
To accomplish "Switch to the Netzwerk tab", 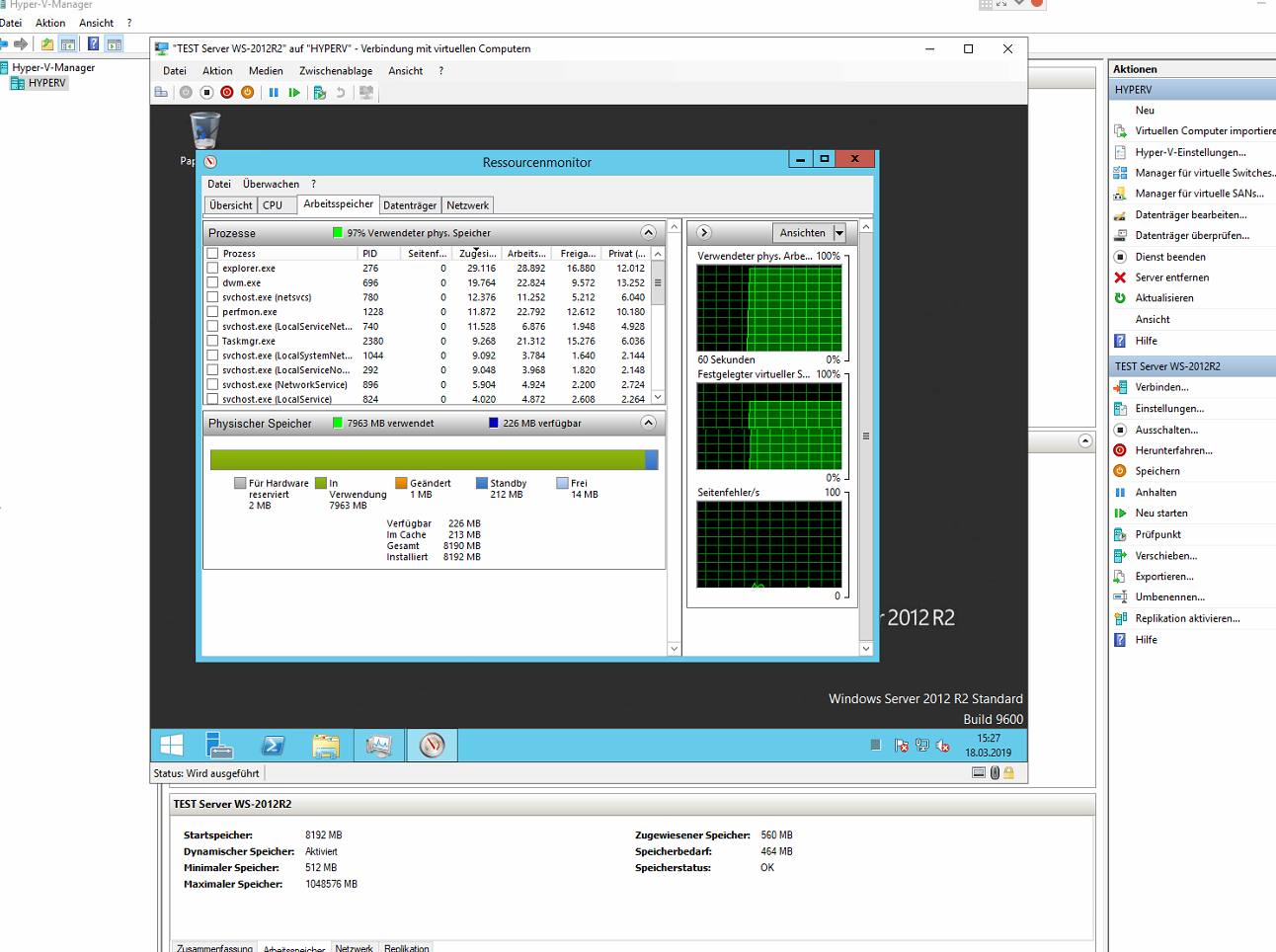I will 468,205.
